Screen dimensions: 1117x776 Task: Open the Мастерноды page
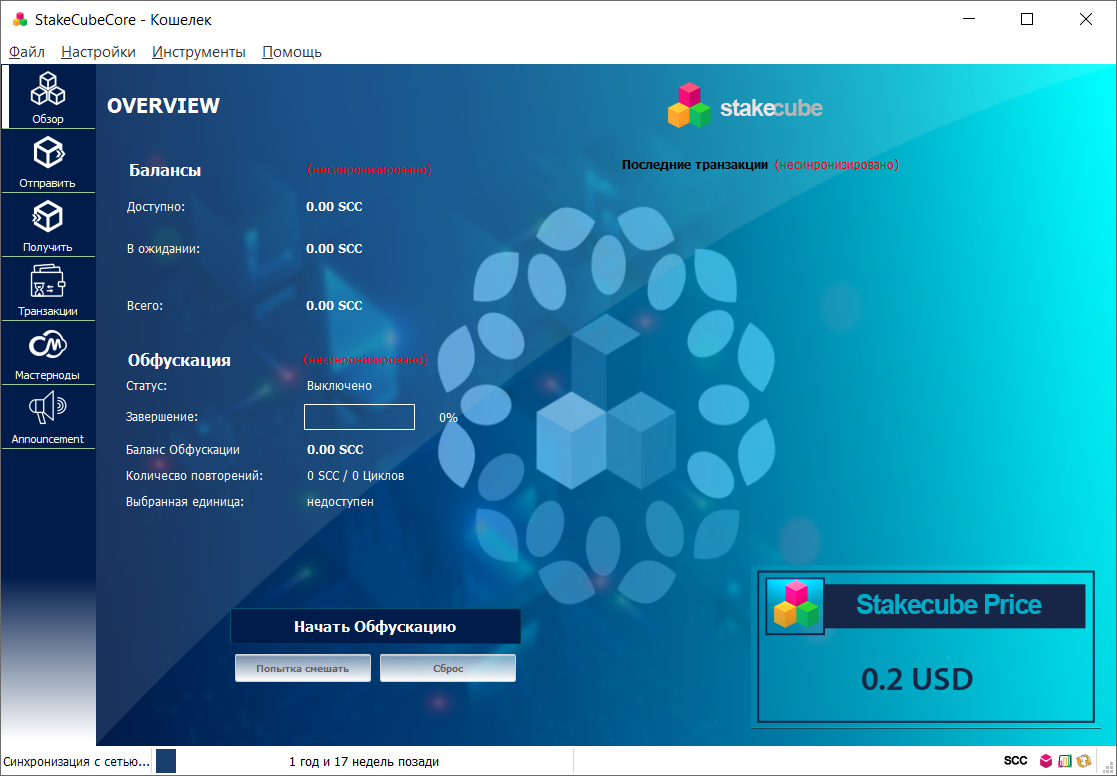click(48, 353)
